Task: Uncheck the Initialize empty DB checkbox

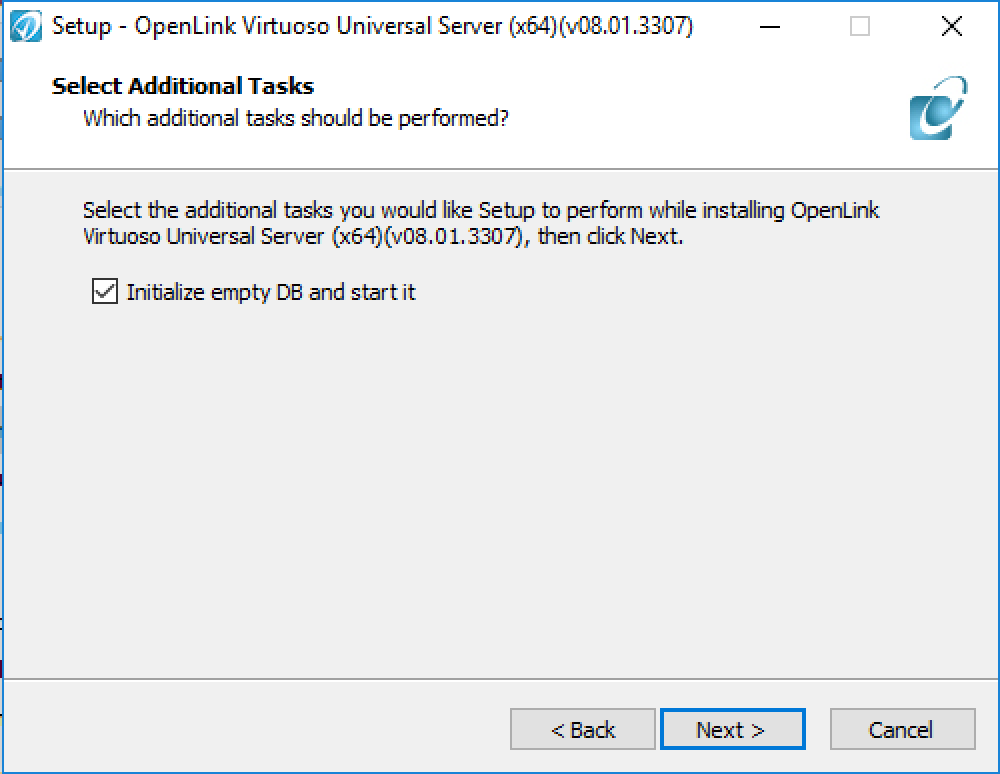Action: [x=105, y=291]
